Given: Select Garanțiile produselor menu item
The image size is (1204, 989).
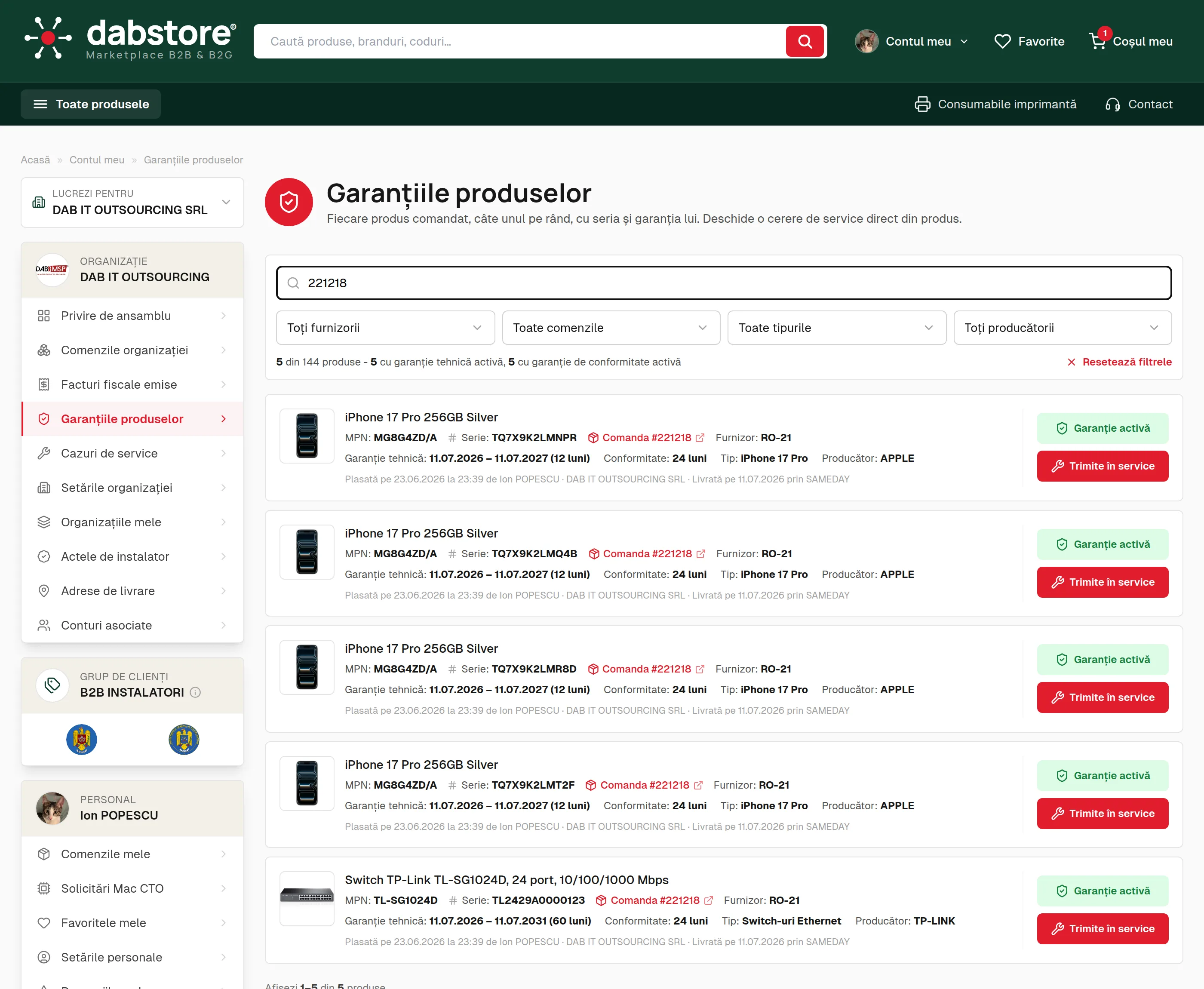Looking at the screenshot, I should pyautogui.click(x=132, y=419).
